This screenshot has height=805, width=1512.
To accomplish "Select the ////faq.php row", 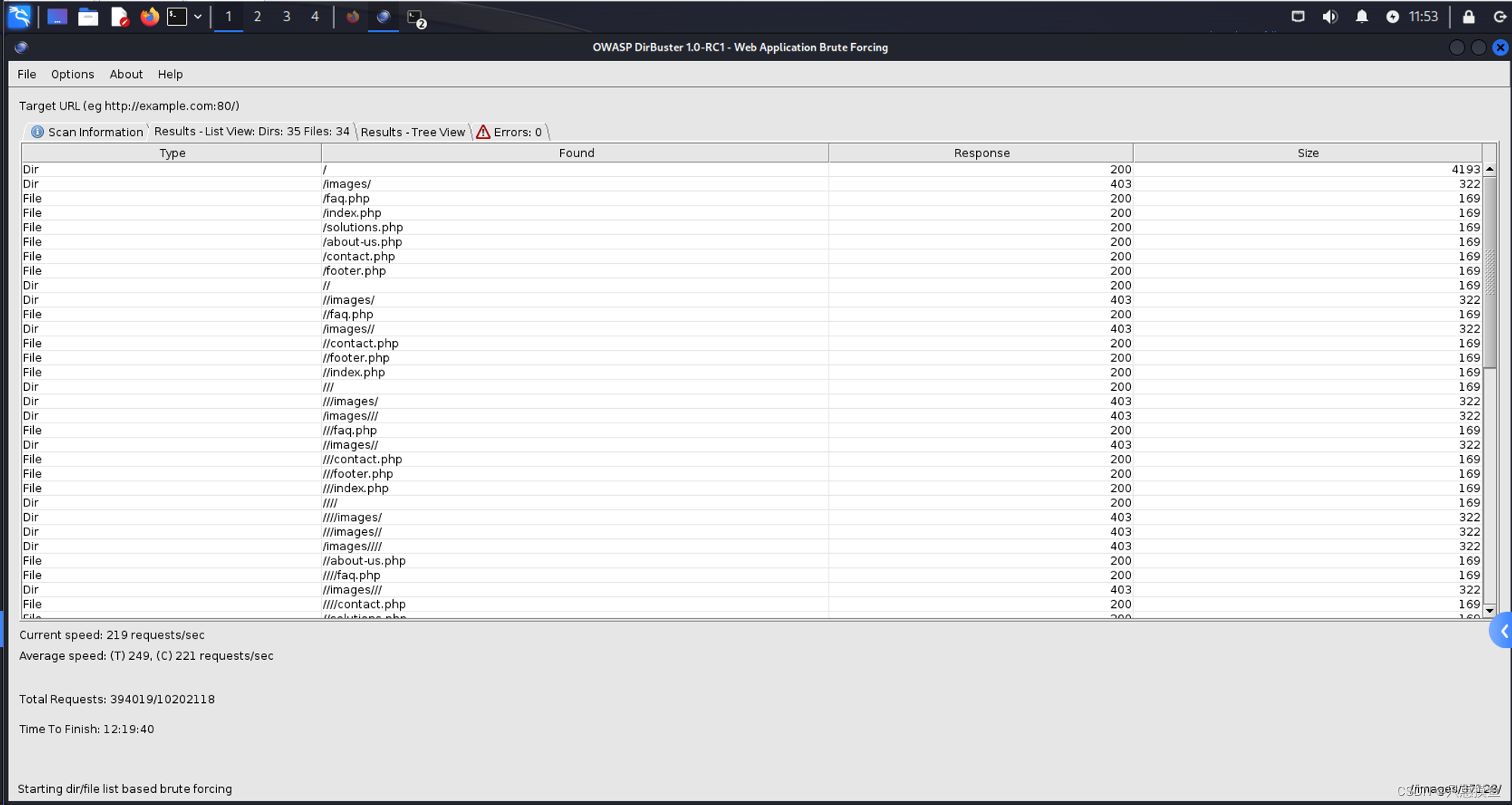I will coord(751,575).
